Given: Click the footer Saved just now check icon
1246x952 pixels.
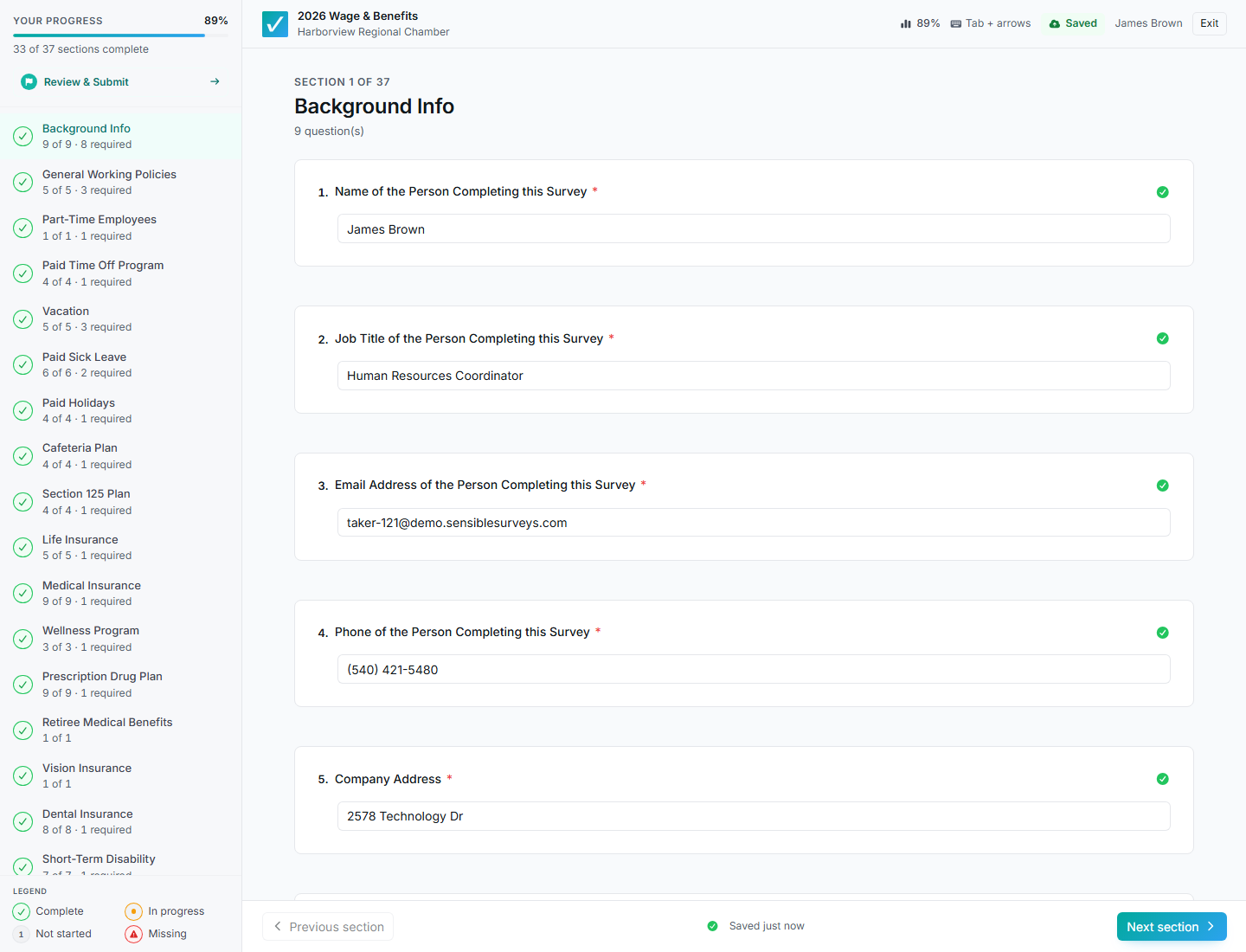Looking at the screenshot, I should (x=712, y=926).
